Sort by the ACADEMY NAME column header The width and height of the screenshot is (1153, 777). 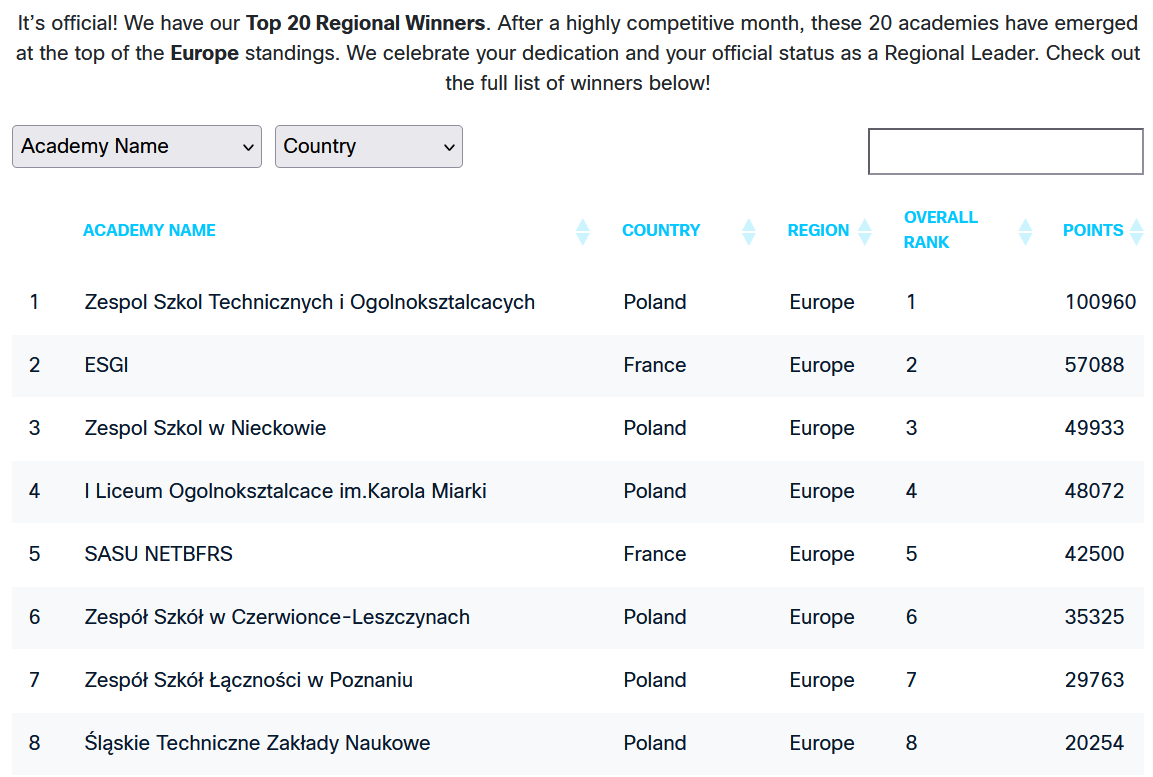tap(149, 230)
